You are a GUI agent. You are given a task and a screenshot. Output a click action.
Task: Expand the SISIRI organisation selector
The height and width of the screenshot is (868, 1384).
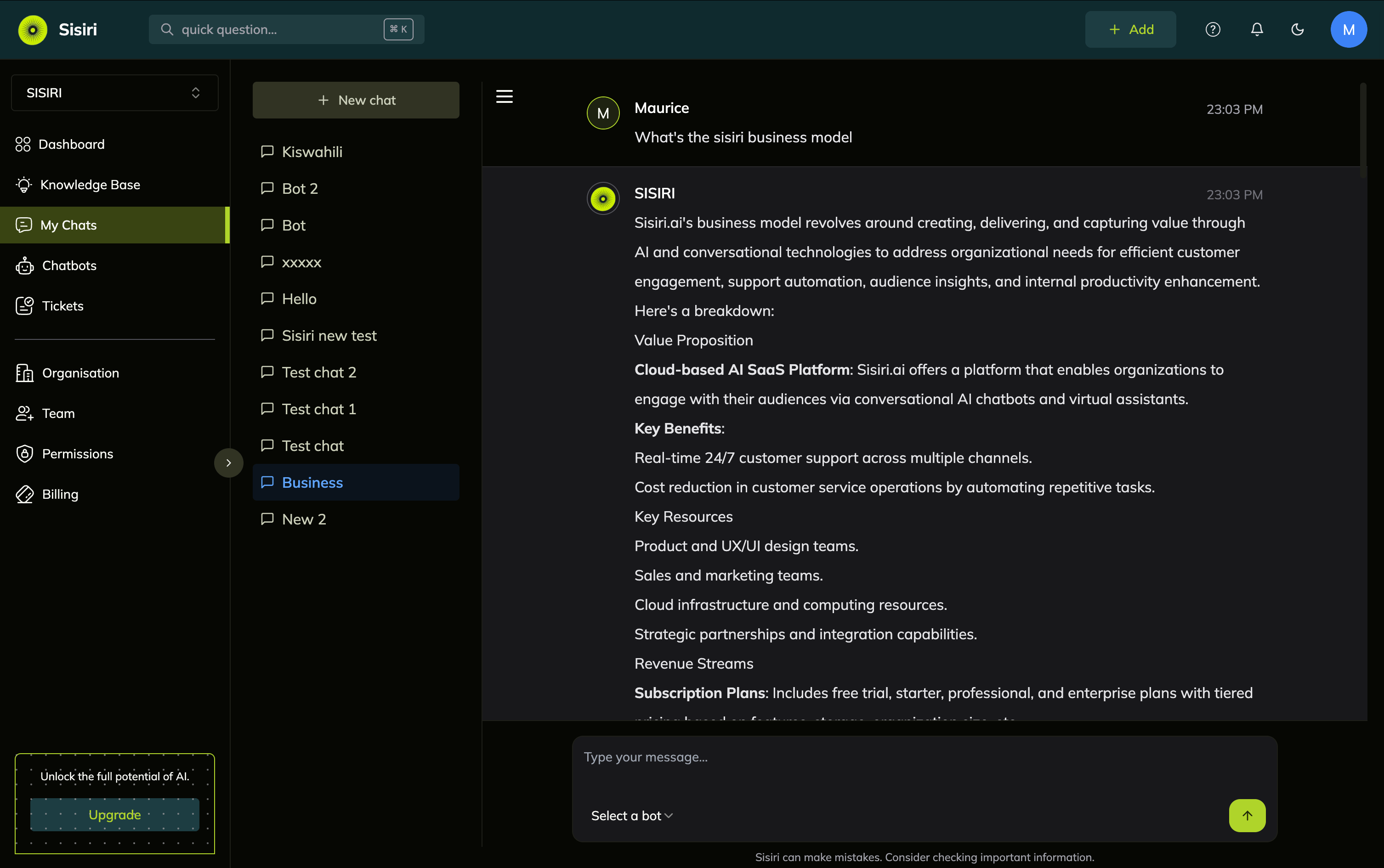coord(114,93)
